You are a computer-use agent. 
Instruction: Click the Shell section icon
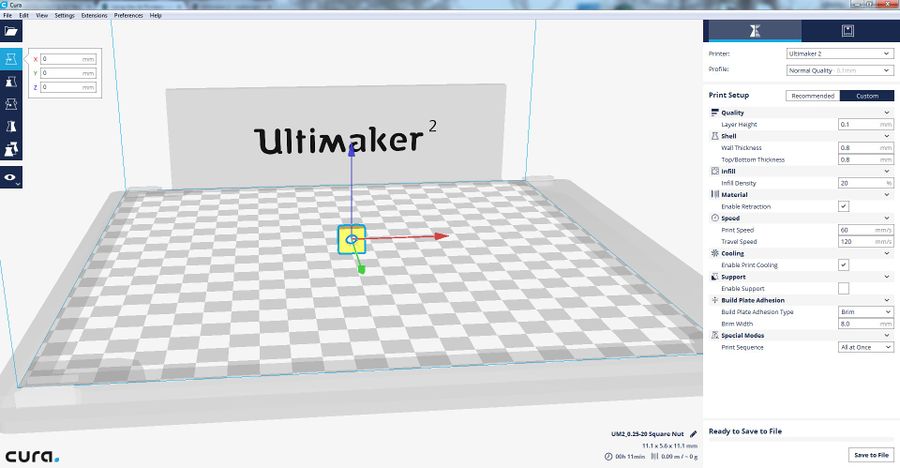click(715, 136)
